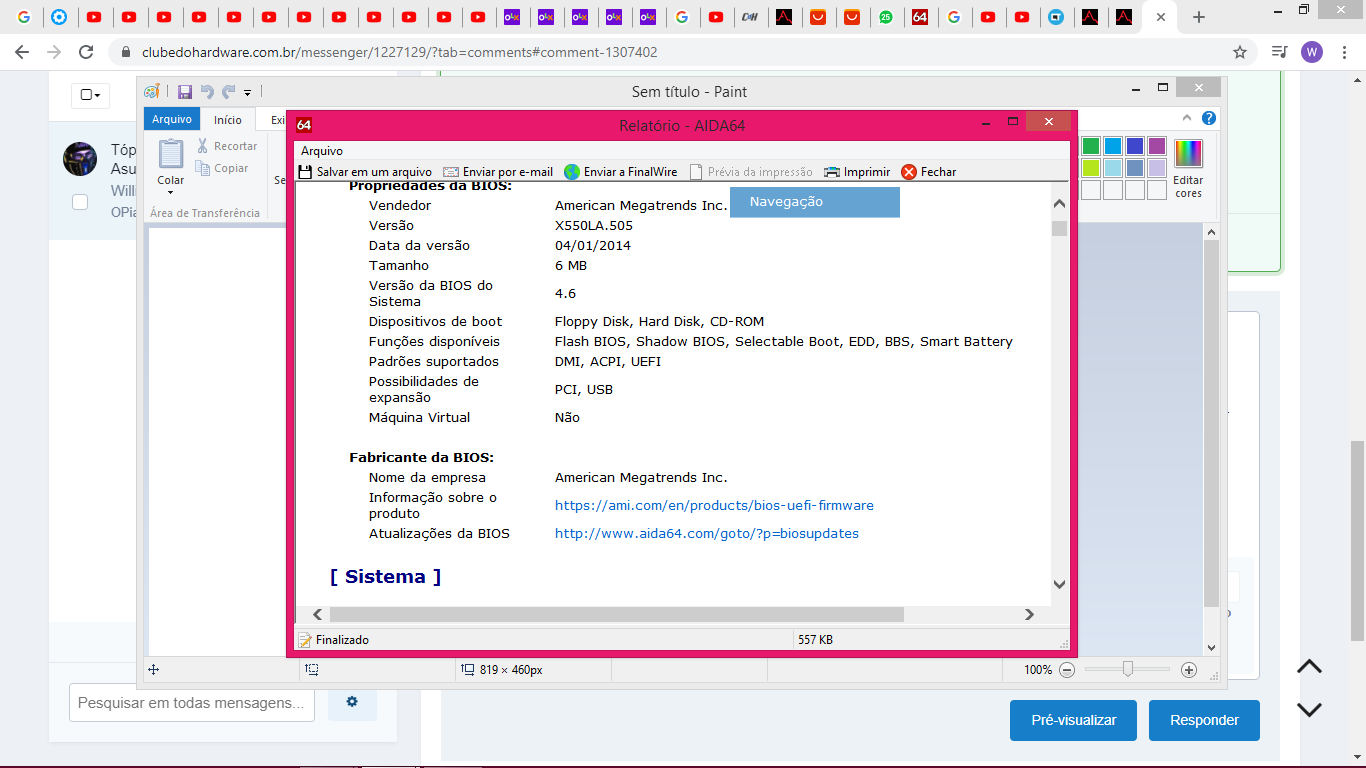The width and height of the screenshot is (1366, 768).
Task: Click Enviar a FinalWire globe button
Action: (620, 172)
